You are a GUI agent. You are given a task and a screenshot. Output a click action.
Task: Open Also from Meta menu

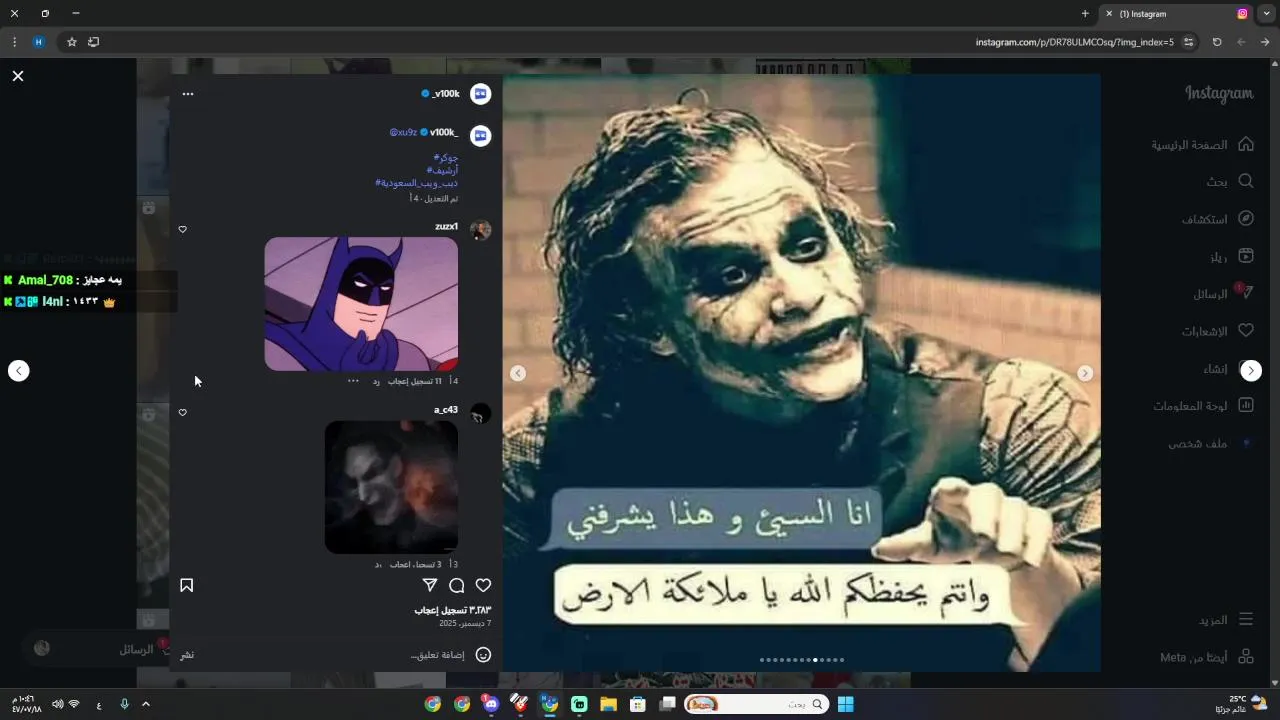pyautogui.click(x=1206, y=657)
